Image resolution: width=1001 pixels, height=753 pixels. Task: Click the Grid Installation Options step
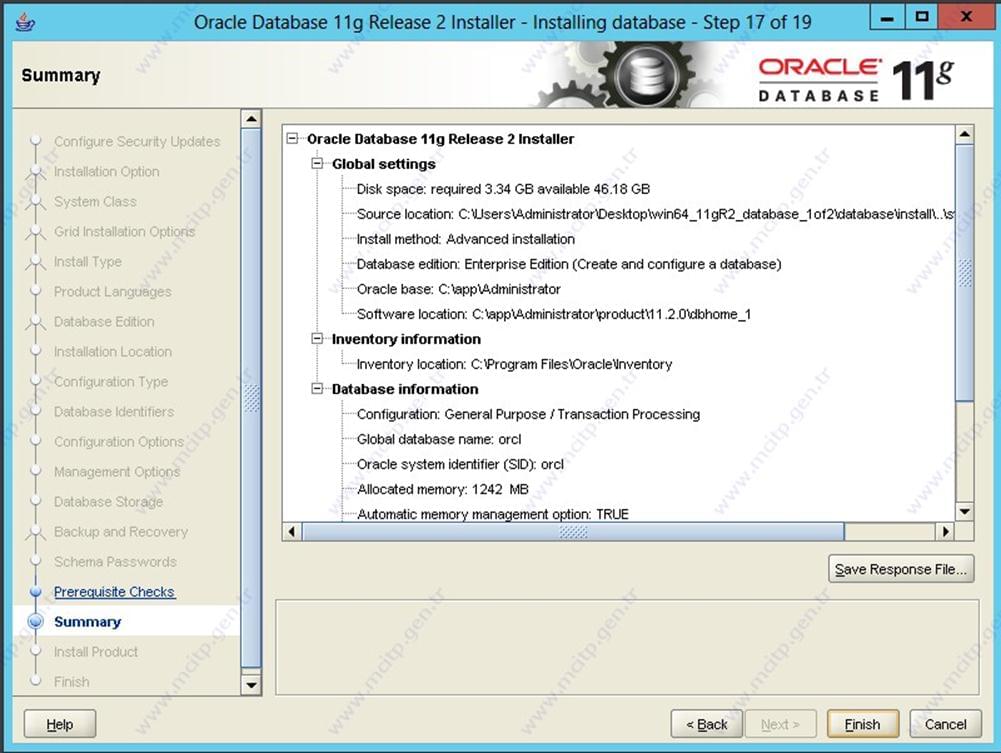pyautogui.click(x=124, y=231)
